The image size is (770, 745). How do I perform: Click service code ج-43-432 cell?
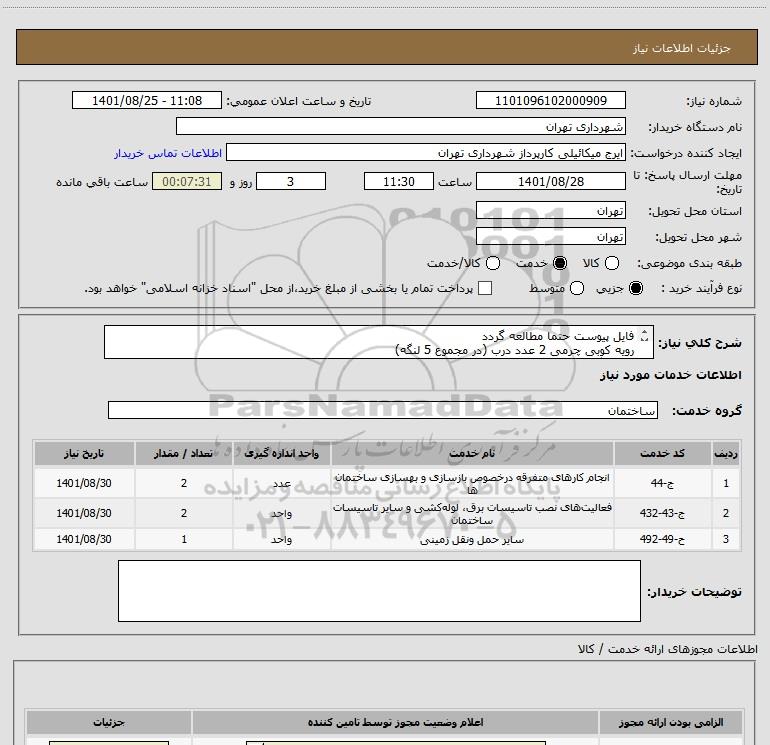tap(662, 513)
